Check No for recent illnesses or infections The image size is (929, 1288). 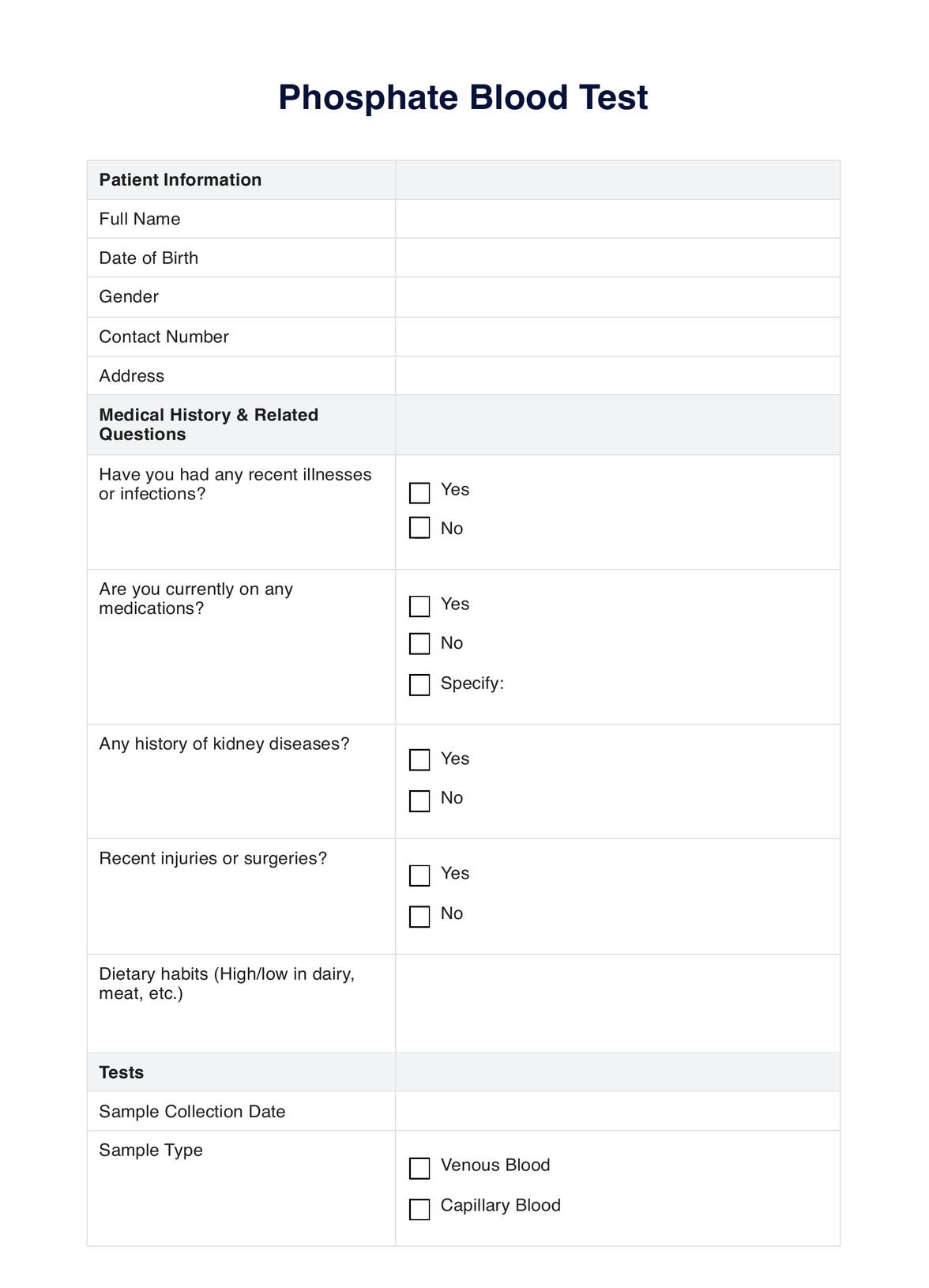tap(419, 528)
